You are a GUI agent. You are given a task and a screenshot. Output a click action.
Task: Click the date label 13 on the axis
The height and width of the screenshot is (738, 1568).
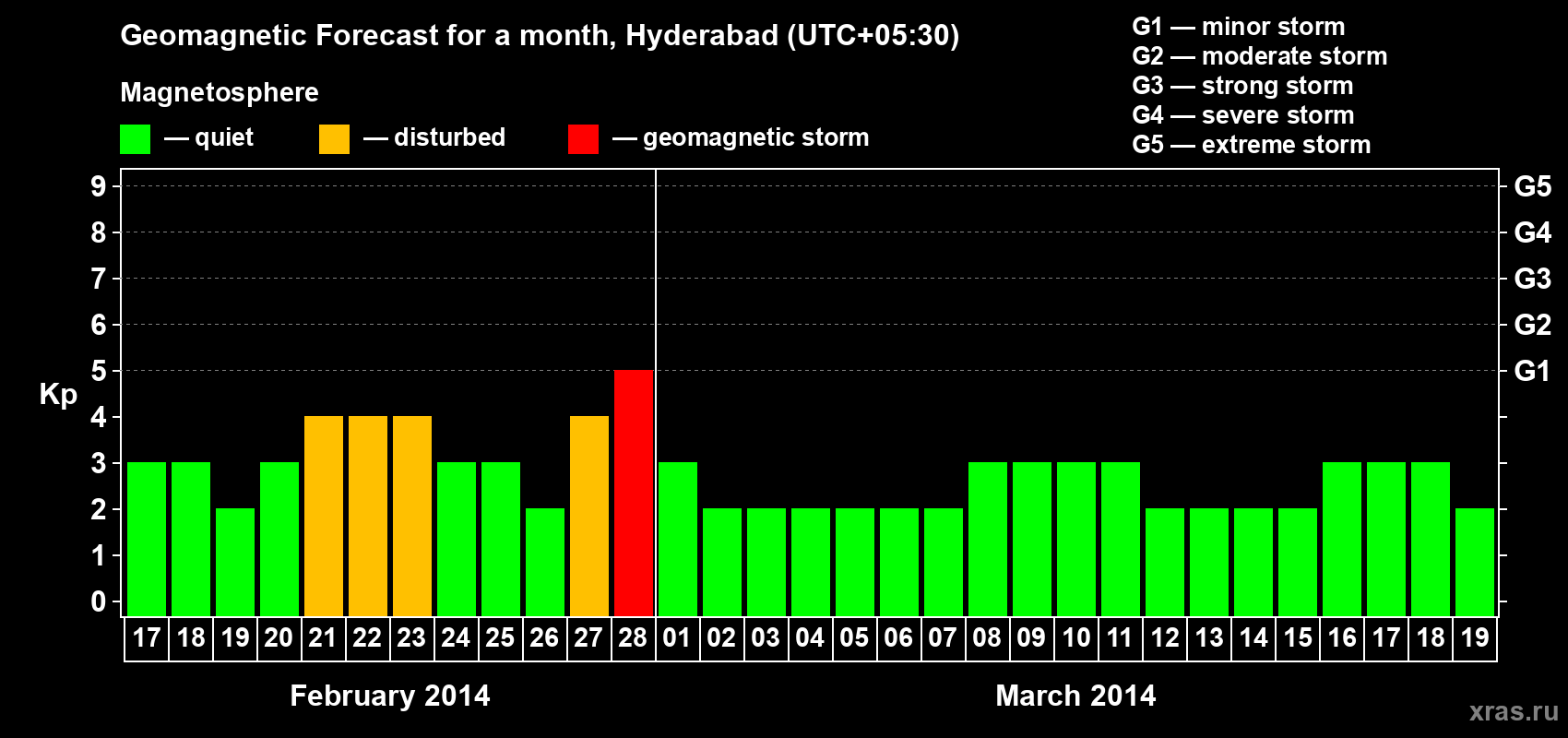point(1208,637)
